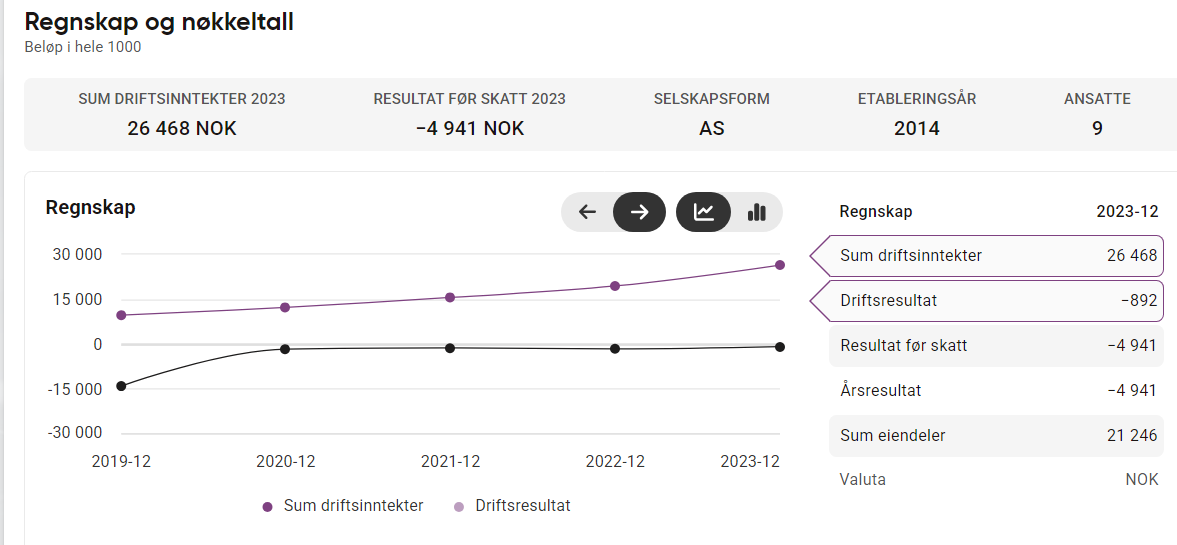Image resolution: width=1177 pixels, height=545 pixels.
Task: Click the 2023-12 revenue data point
Action: [780, 265]
